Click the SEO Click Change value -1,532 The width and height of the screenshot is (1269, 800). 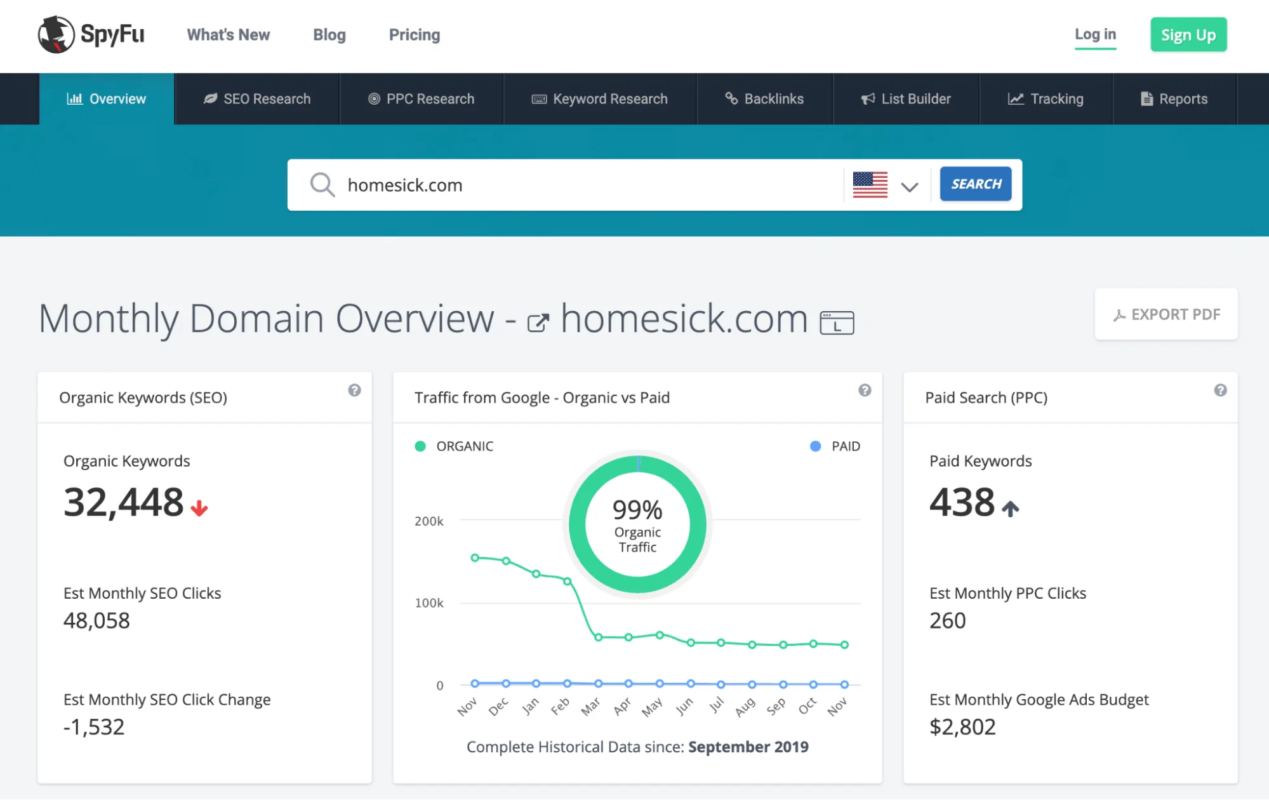[94, 727]
